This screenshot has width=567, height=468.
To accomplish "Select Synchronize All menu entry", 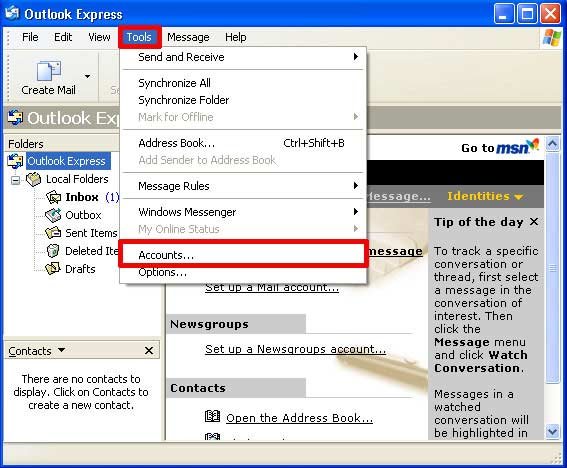I will 243,83.
